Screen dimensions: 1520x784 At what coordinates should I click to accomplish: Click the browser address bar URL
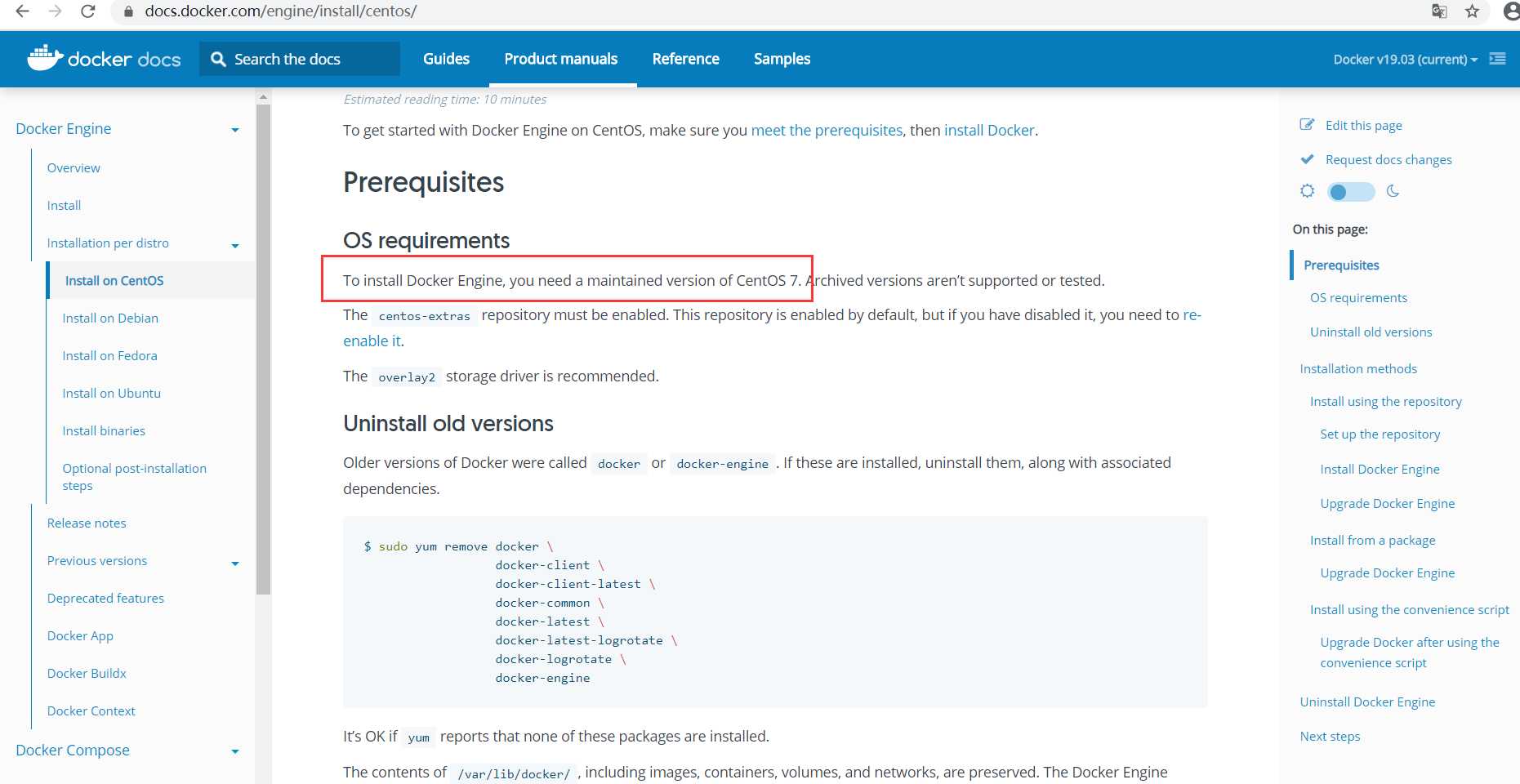click(x=281, y=11)
